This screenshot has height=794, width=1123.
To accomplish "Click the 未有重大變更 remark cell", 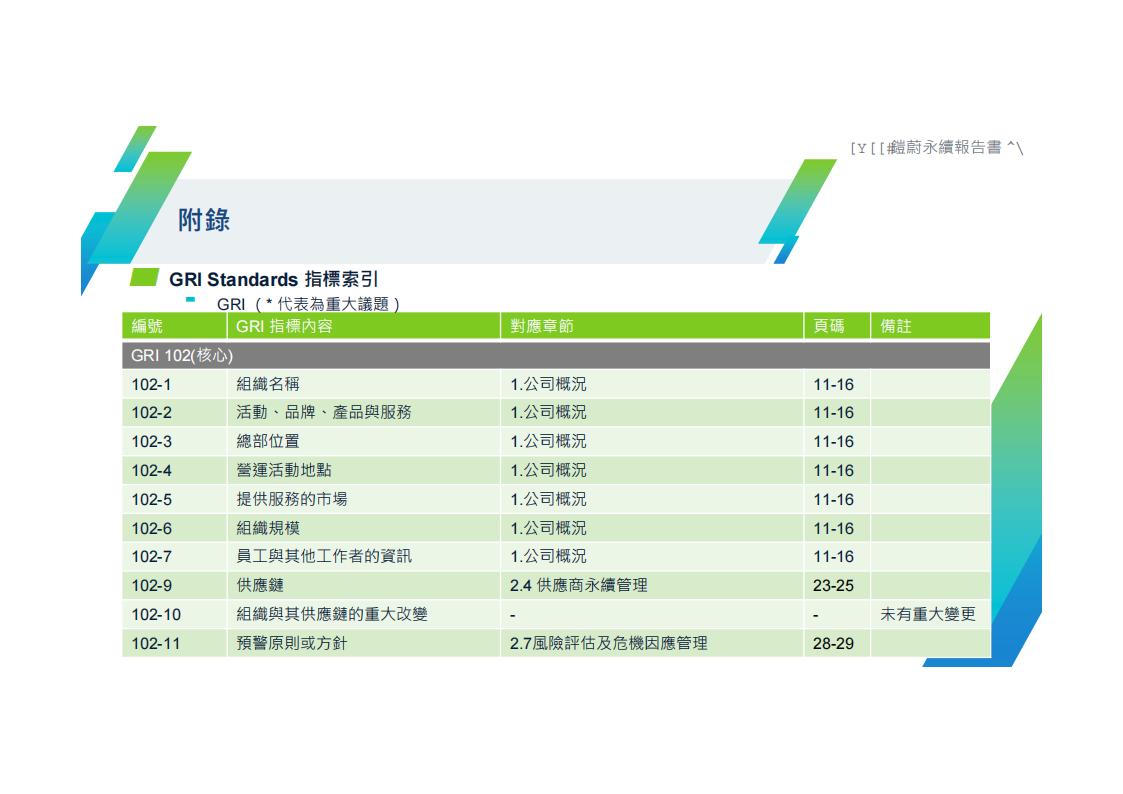I will (927, 614).
